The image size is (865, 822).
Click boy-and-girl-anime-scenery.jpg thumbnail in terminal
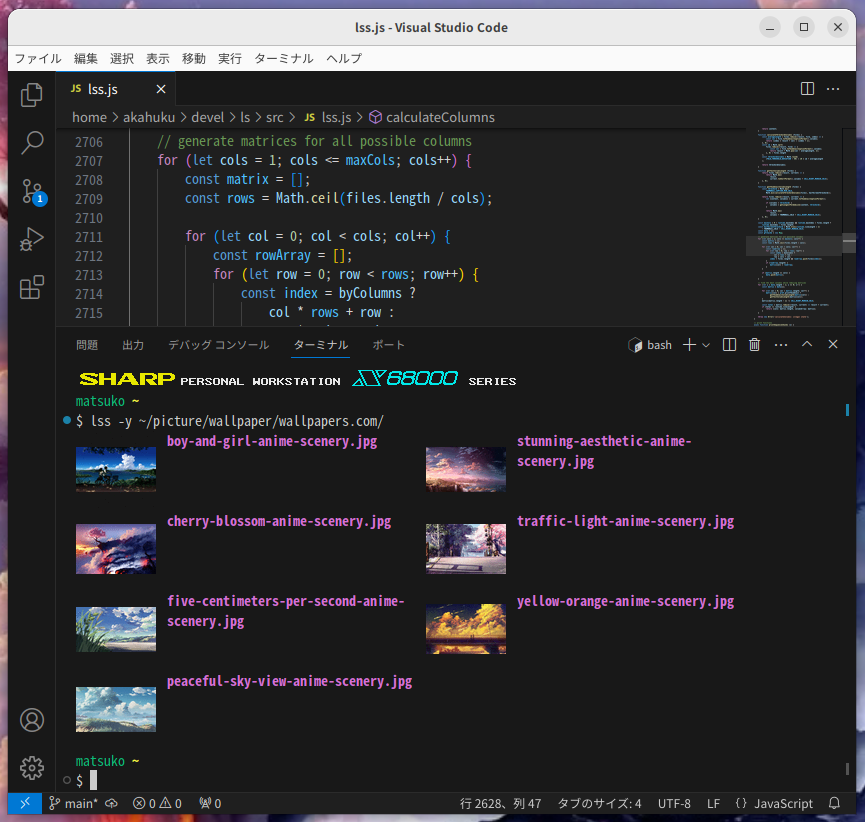pos(116,469)
